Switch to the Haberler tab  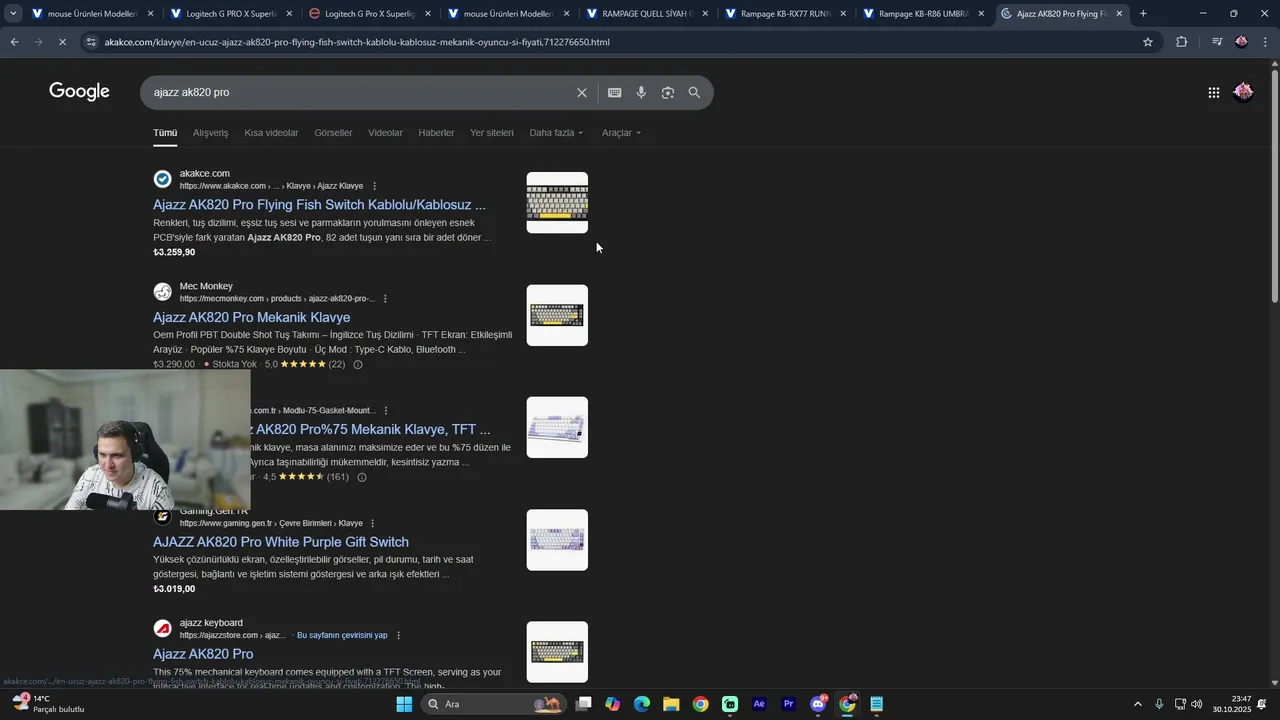point(436,133)
